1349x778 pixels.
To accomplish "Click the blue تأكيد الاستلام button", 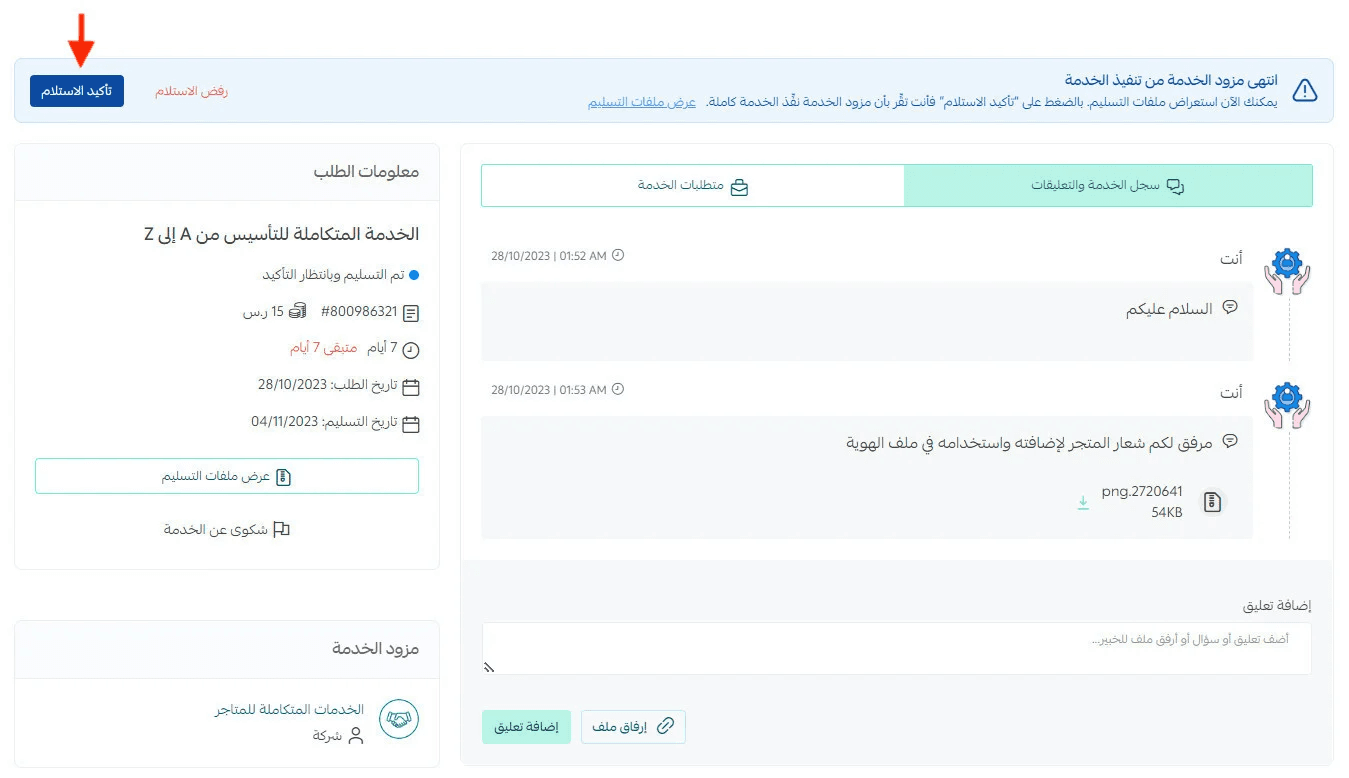I will (x=77, y=91).
